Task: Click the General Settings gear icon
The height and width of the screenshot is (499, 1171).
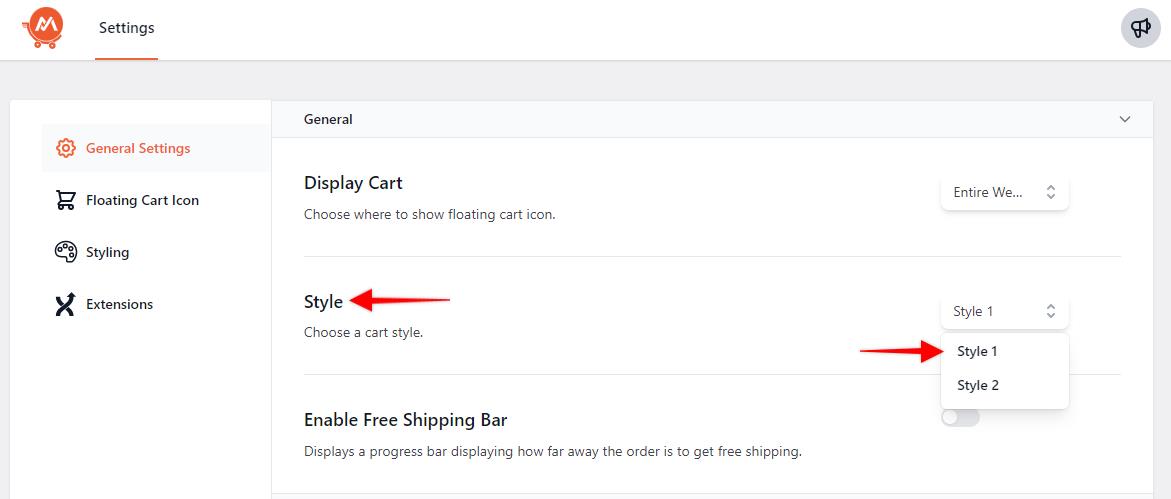Action: click(66, 148)
